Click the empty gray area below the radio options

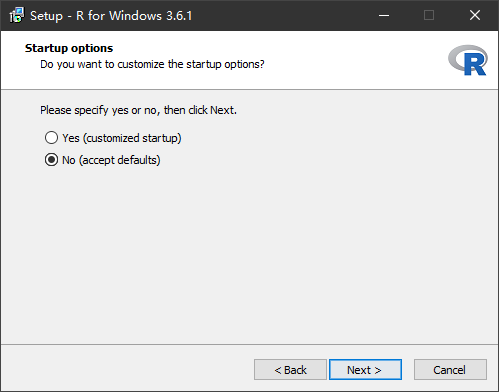pos(249,253)
